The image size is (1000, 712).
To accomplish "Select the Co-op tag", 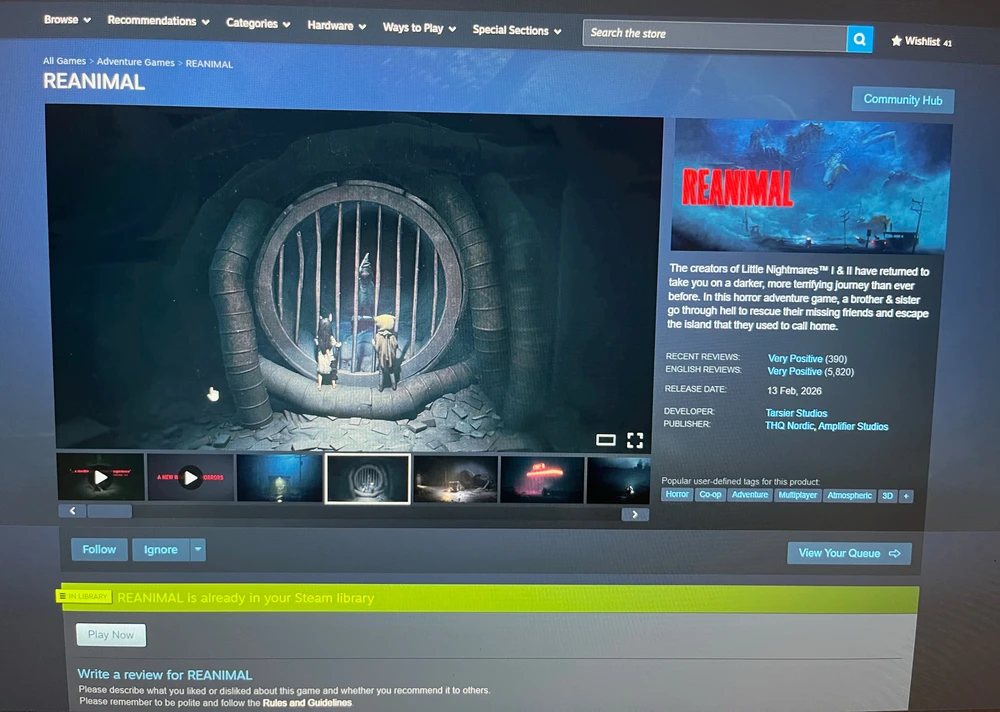I will click(x=710, y=494).
